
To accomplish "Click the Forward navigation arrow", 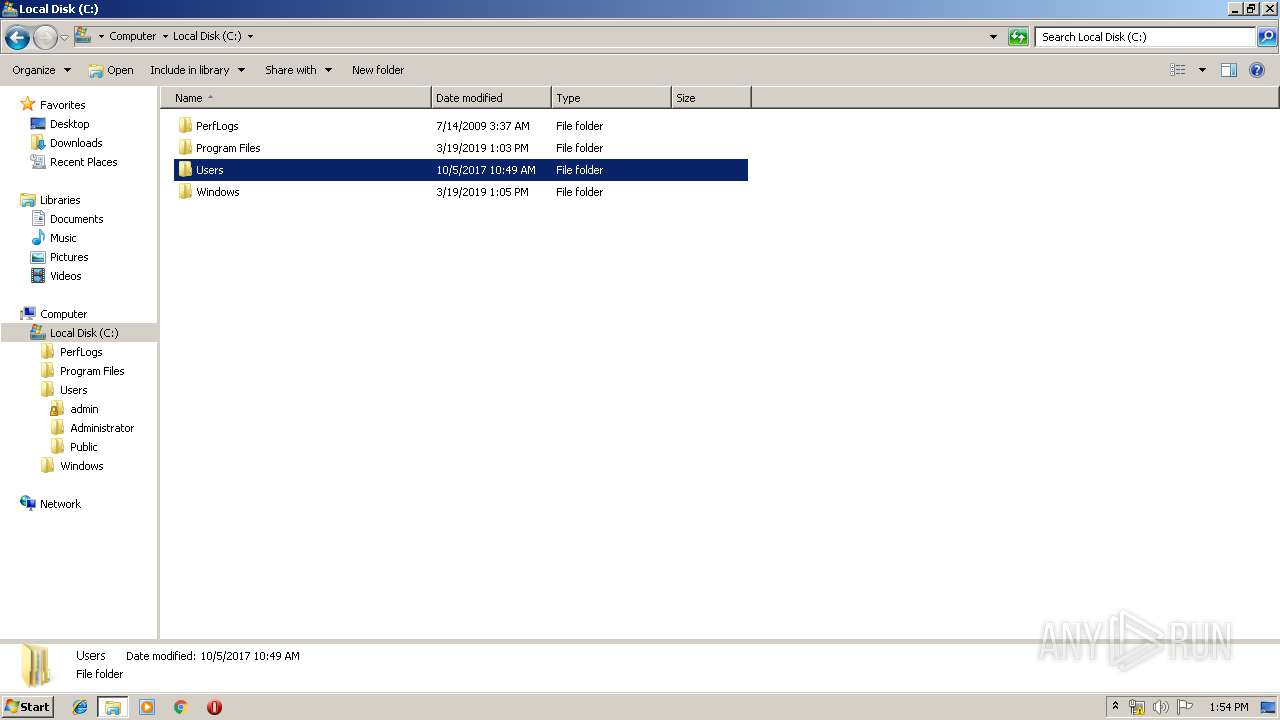I will tap(45, 38).
